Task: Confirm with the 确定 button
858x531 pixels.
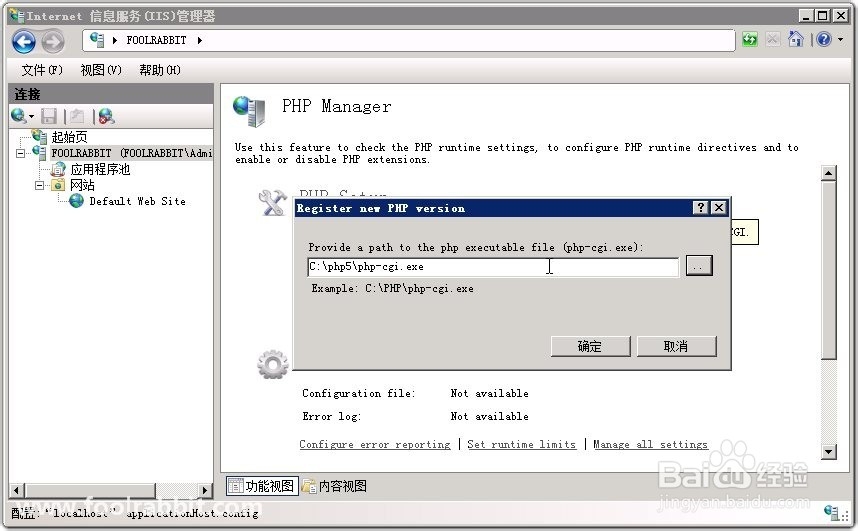Action: coord(590,346)
